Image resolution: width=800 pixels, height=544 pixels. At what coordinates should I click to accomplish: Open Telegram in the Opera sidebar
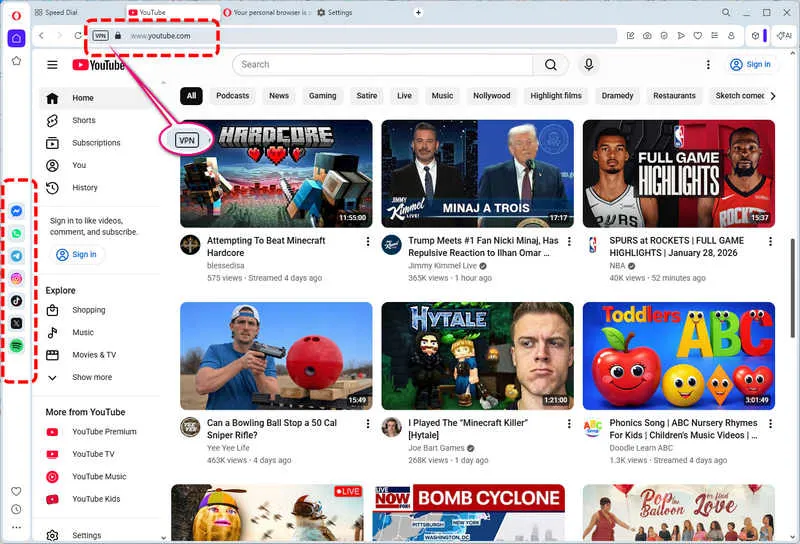coord(16,256)
